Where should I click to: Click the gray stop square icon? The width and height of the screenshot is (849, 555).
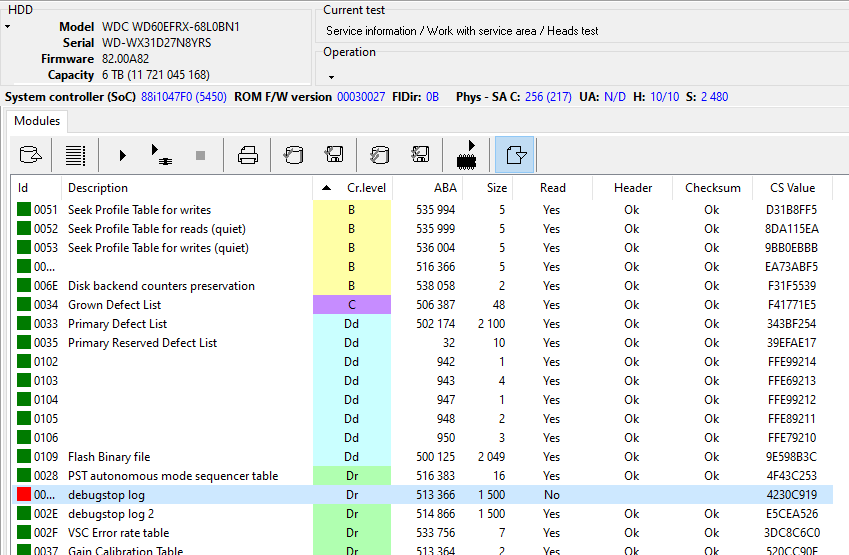200,156
